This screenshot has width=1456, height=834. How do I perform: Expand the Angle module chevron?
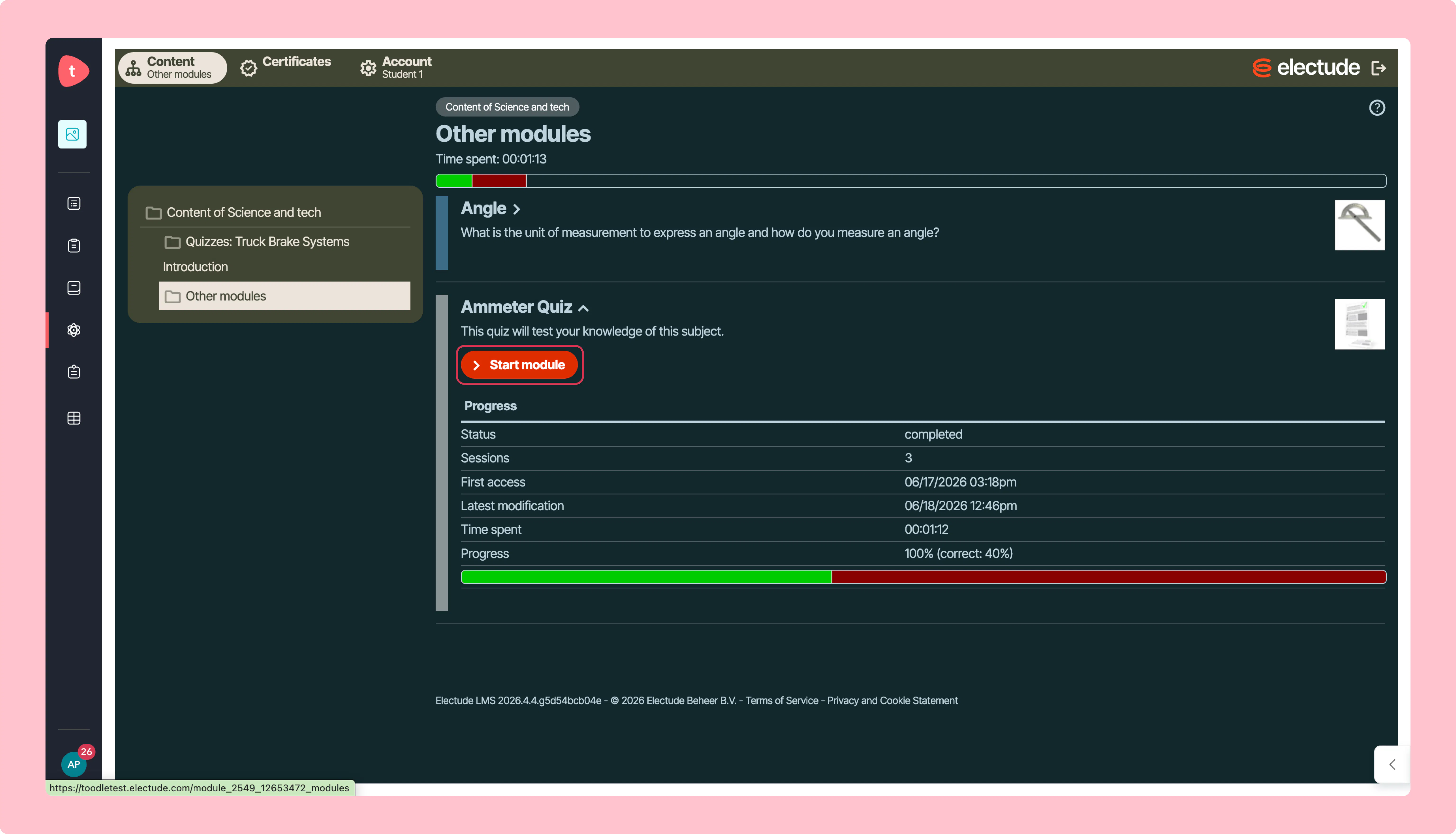tap(517, 210)
